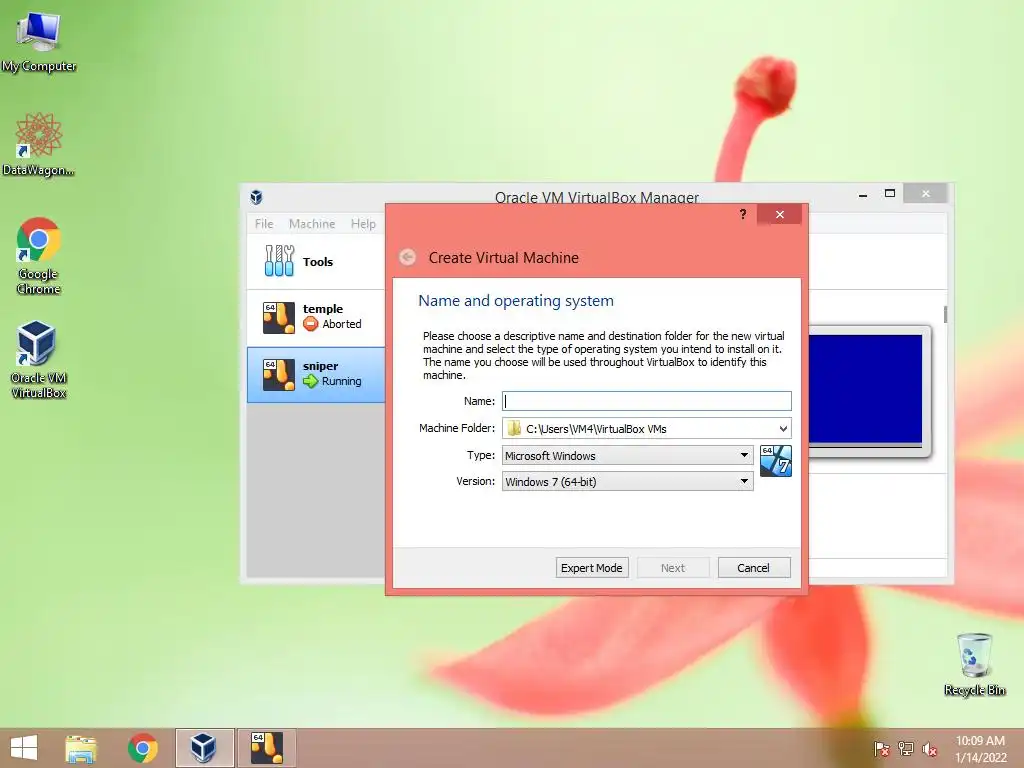Open the File menu in VirtualBox Manager
This screenshot has height=768, width=1024.
264,223
